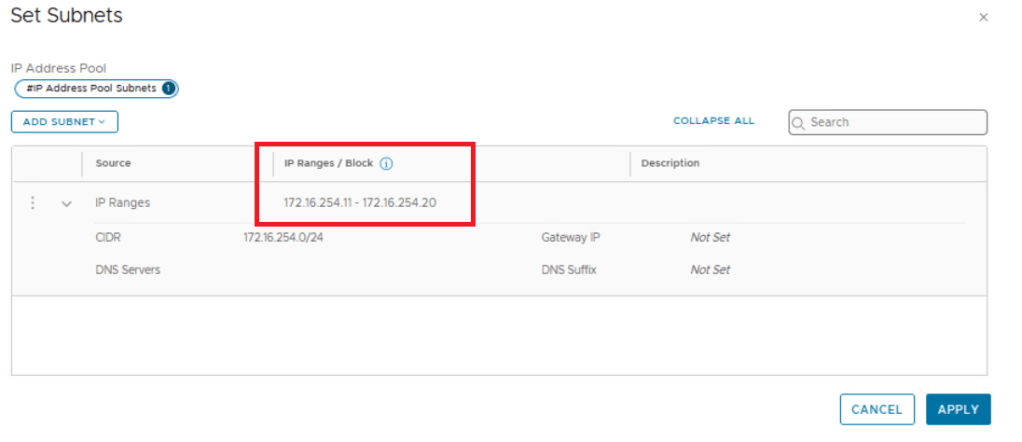Click the IP Ranges / Block column header

coord(327,163)
